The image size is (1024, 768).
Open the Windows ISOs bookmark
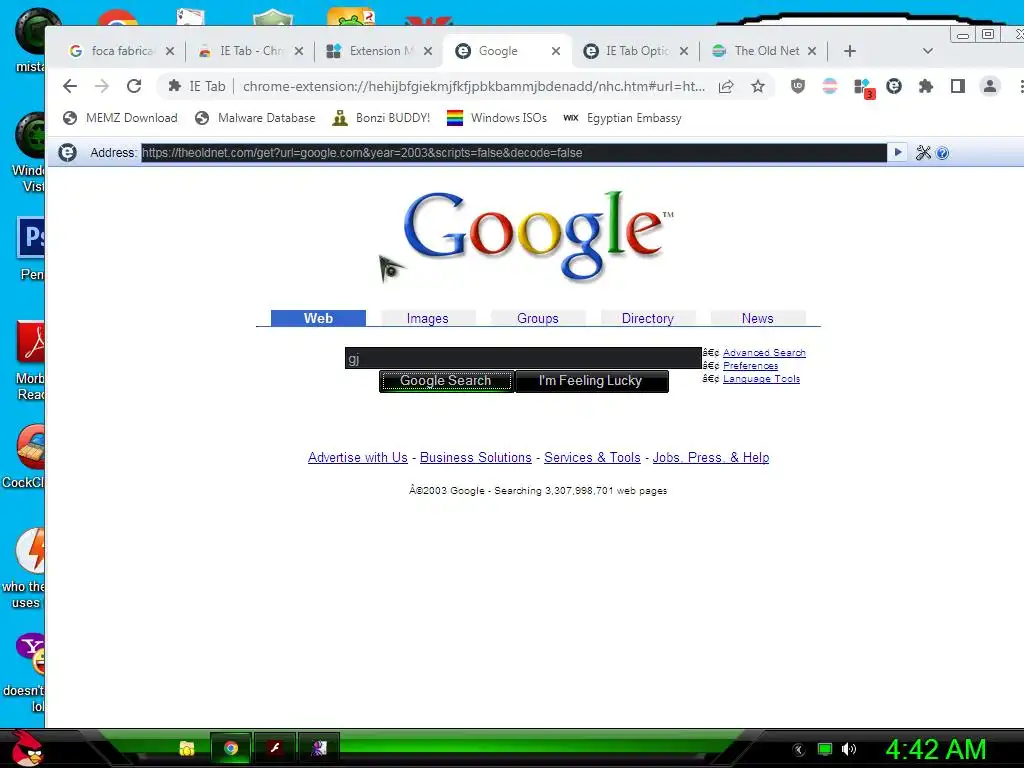tap(497, 118)
